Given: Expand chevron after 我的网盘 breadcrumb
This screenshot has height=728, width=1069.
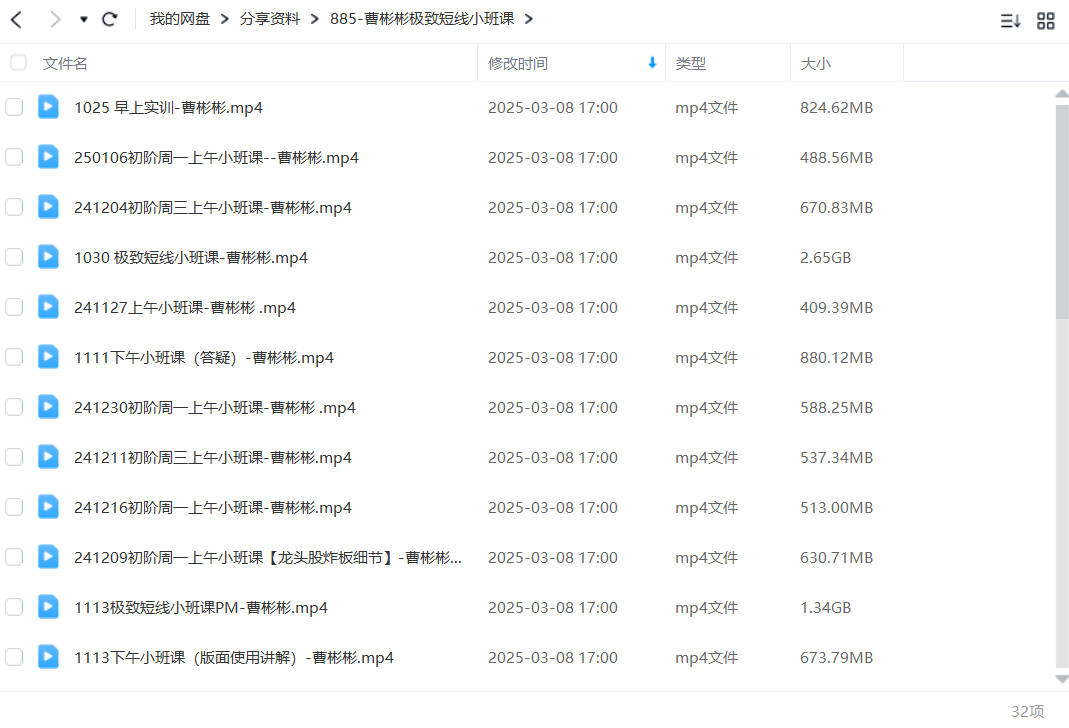Looking at the screenshot, I should pos(224,19).
